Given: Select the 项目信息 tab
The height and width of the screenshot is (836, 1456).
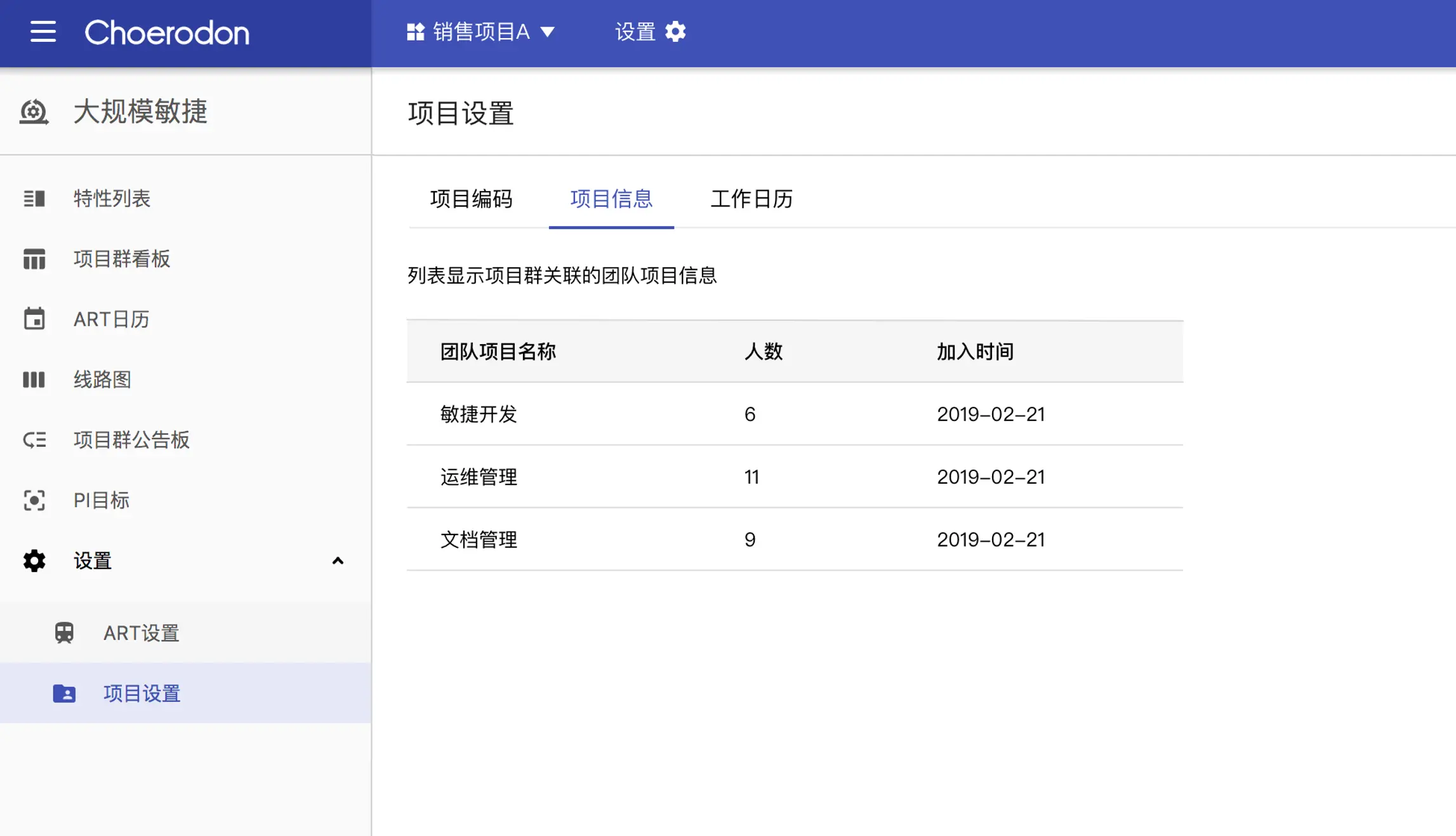Looking at the screenshot, I should pos(611,199).
